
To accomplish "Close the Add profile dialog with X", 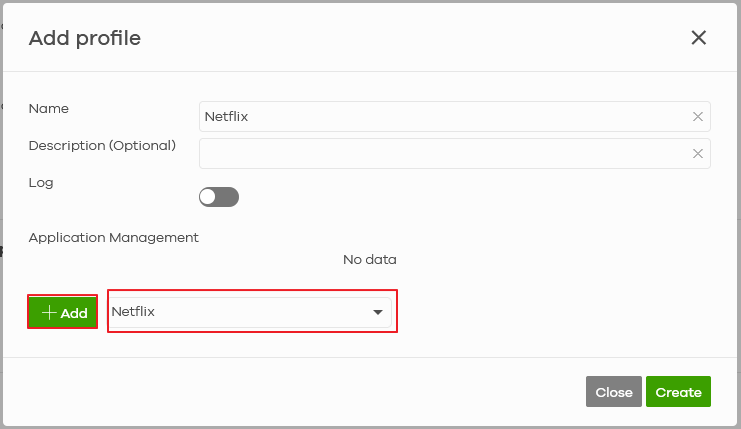I will tap(698, 38).
